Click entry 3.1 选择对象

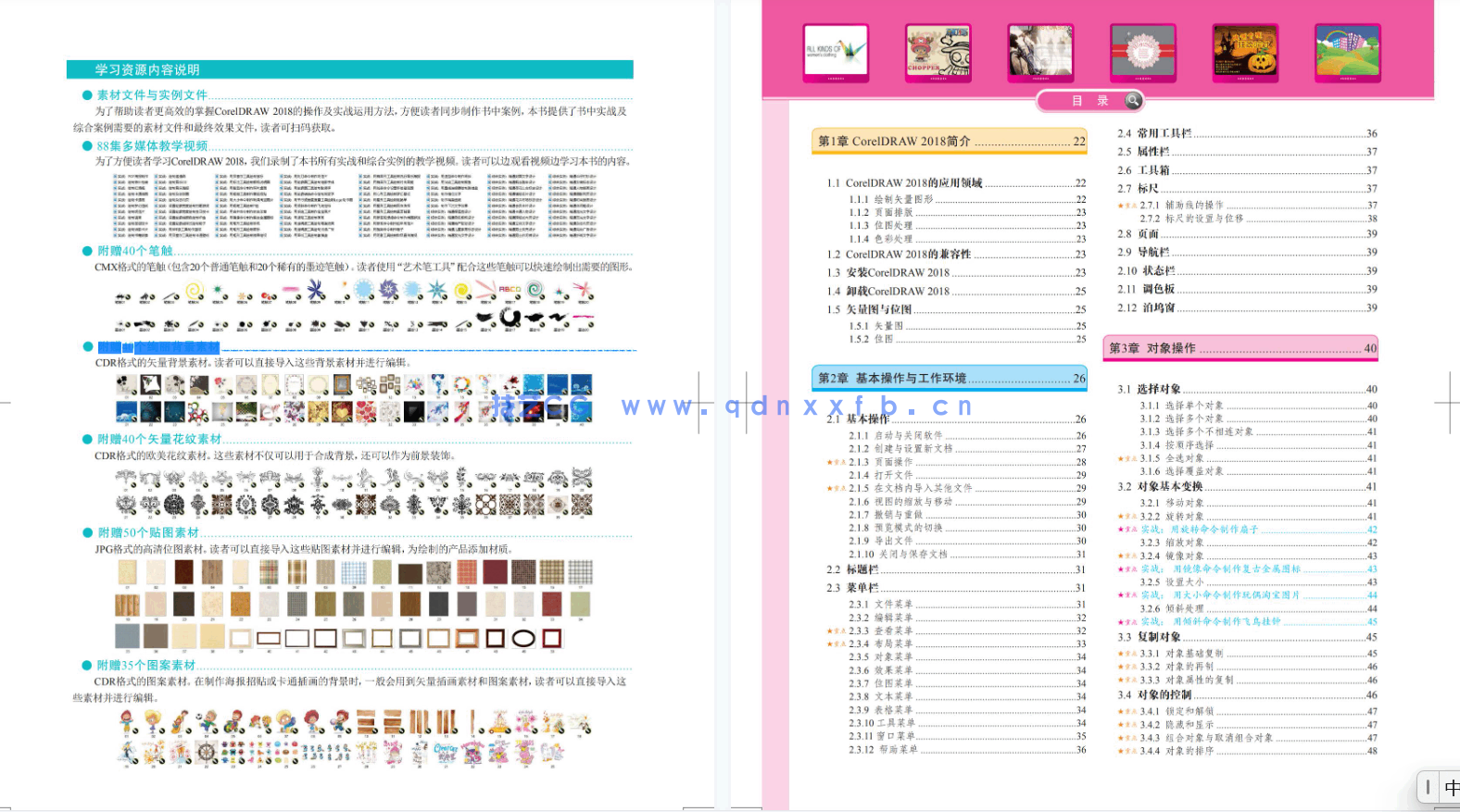coord(1247,389)
